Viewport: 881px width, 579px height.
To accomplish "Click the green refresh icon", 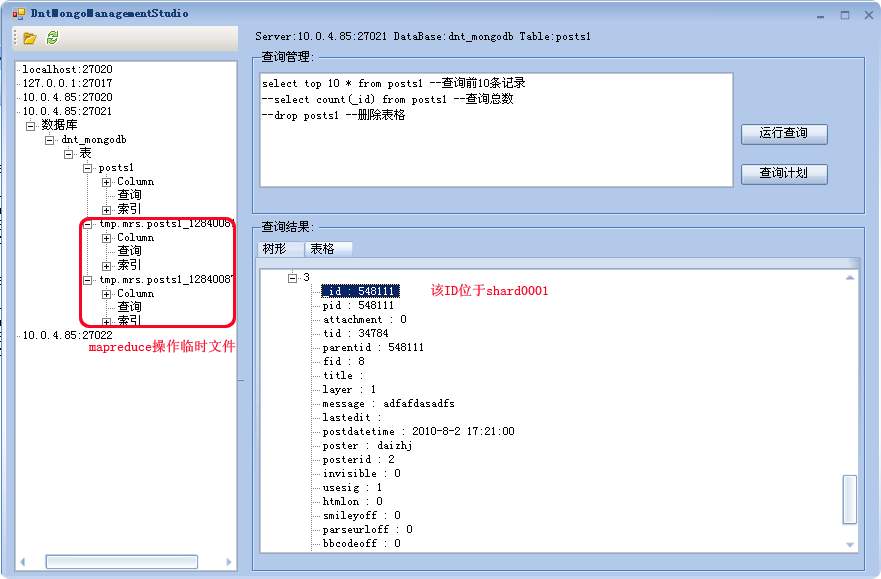I will click(52, 38).
